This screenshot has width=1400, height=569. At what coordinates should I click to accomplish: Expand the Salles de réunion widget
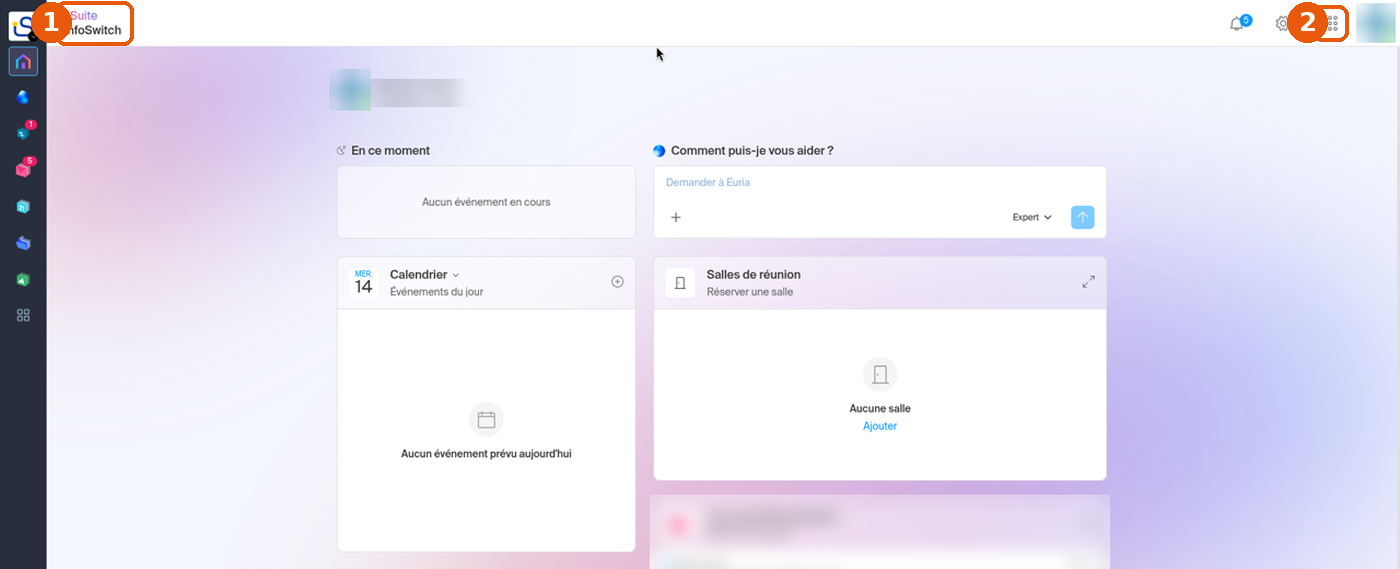(1088, 282)
